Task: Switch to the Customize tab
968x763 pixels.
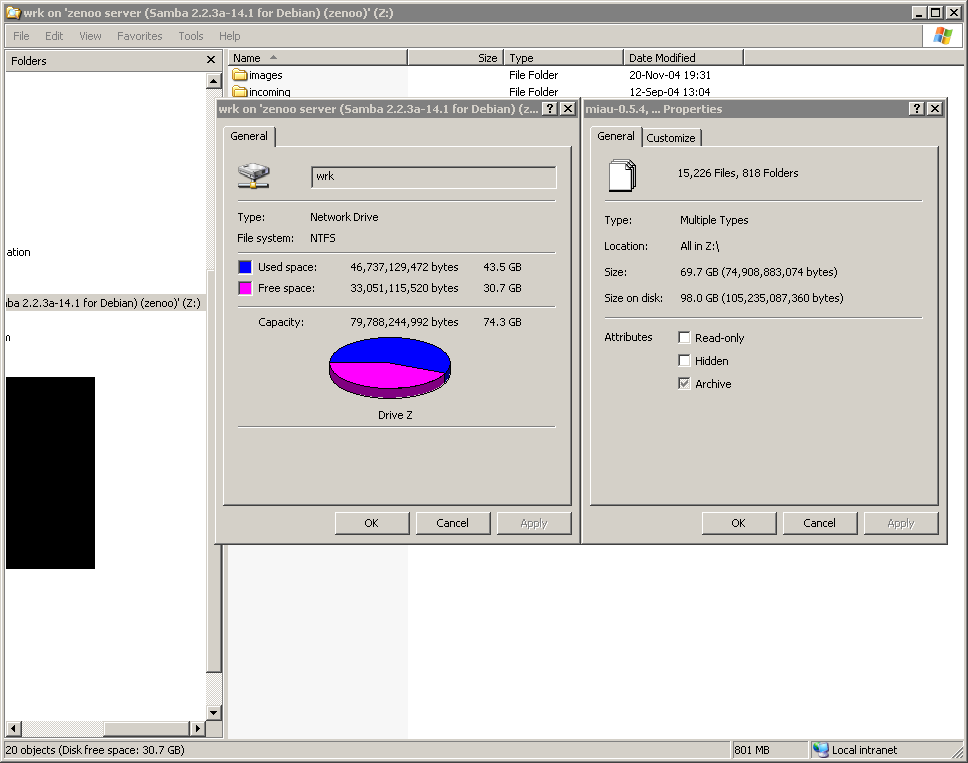Action: coord(670,138)
